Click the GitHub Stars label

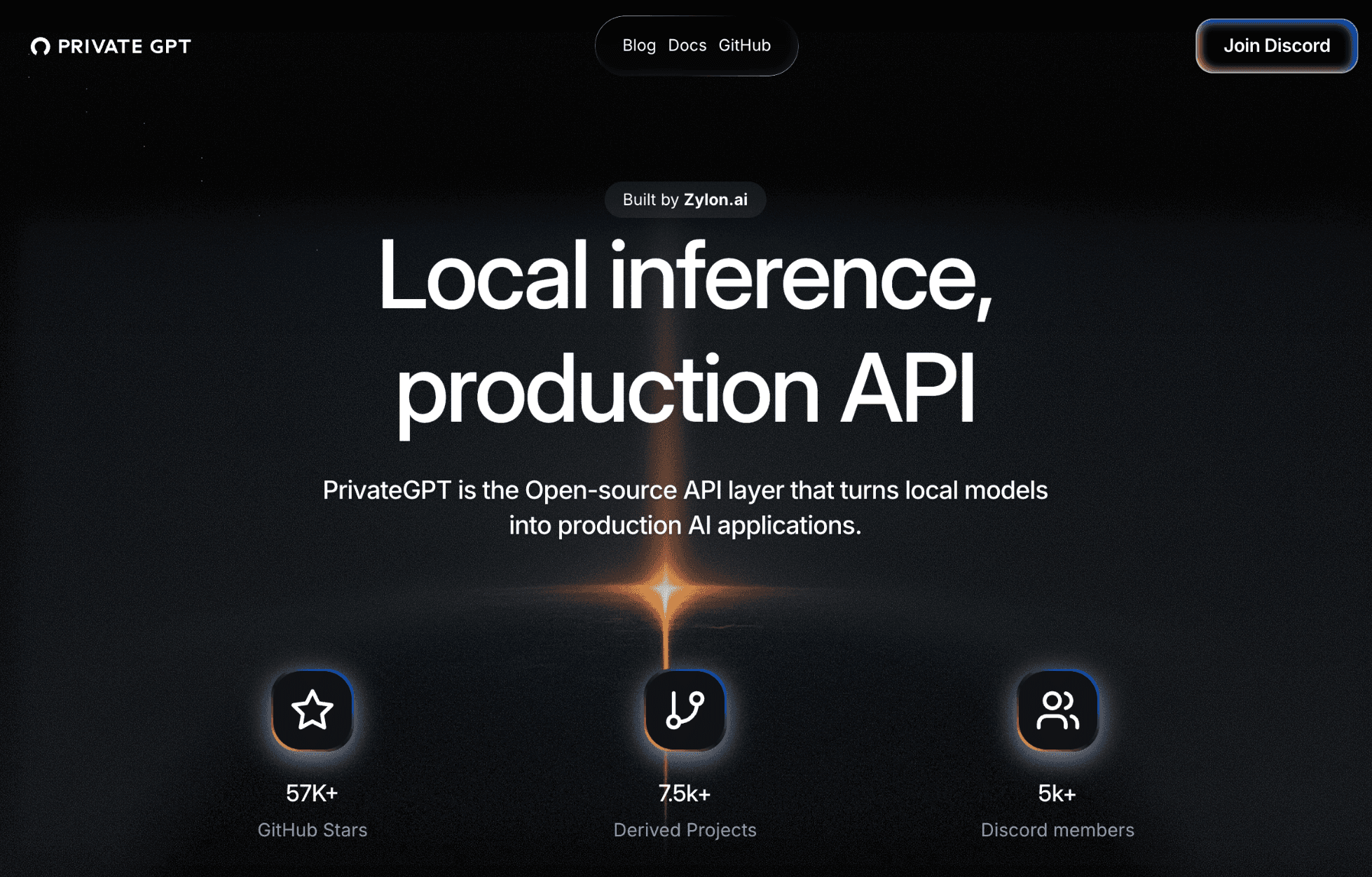tap(313, 830)
